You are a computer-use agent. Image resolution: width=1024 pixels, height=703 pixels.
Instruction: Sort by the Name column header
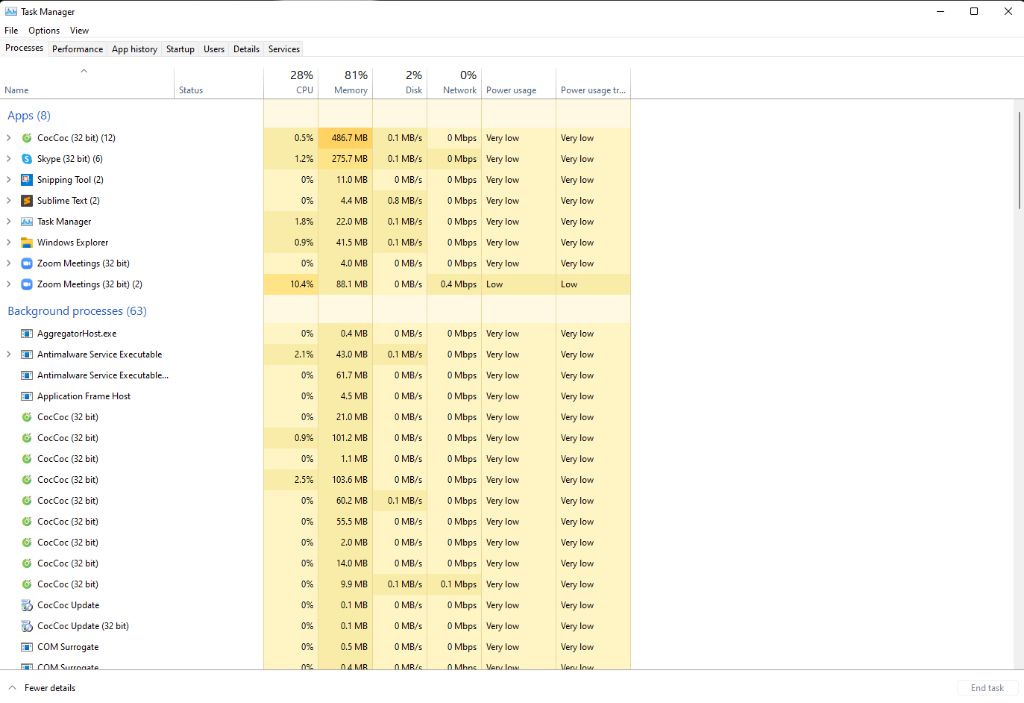[88, 83]
